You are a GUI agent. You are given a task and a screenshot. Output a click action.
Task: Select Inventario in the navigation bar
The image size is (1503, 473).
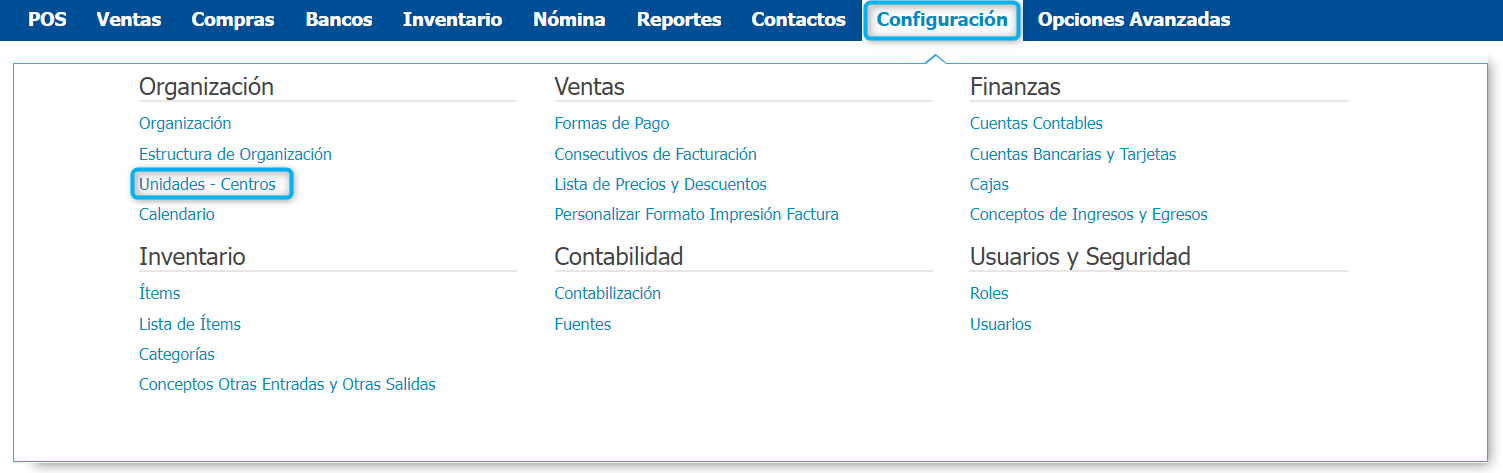click(x=453, y=19)
